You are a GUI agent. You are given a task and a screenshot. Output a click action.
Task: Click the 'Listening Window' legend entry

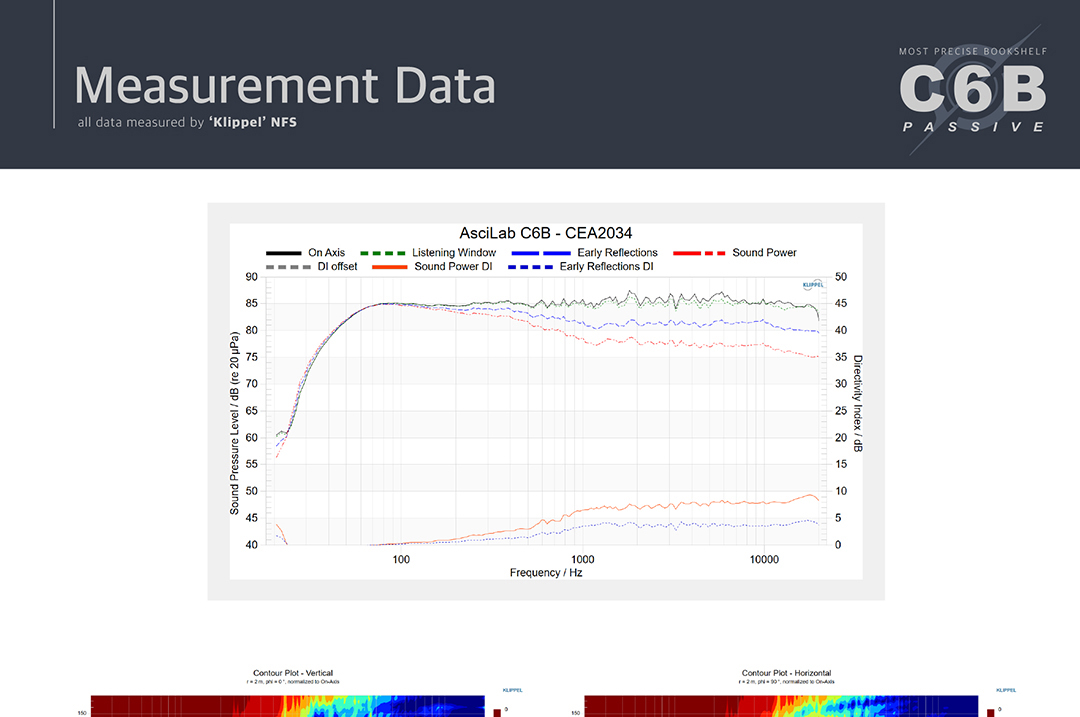(428, 253)
